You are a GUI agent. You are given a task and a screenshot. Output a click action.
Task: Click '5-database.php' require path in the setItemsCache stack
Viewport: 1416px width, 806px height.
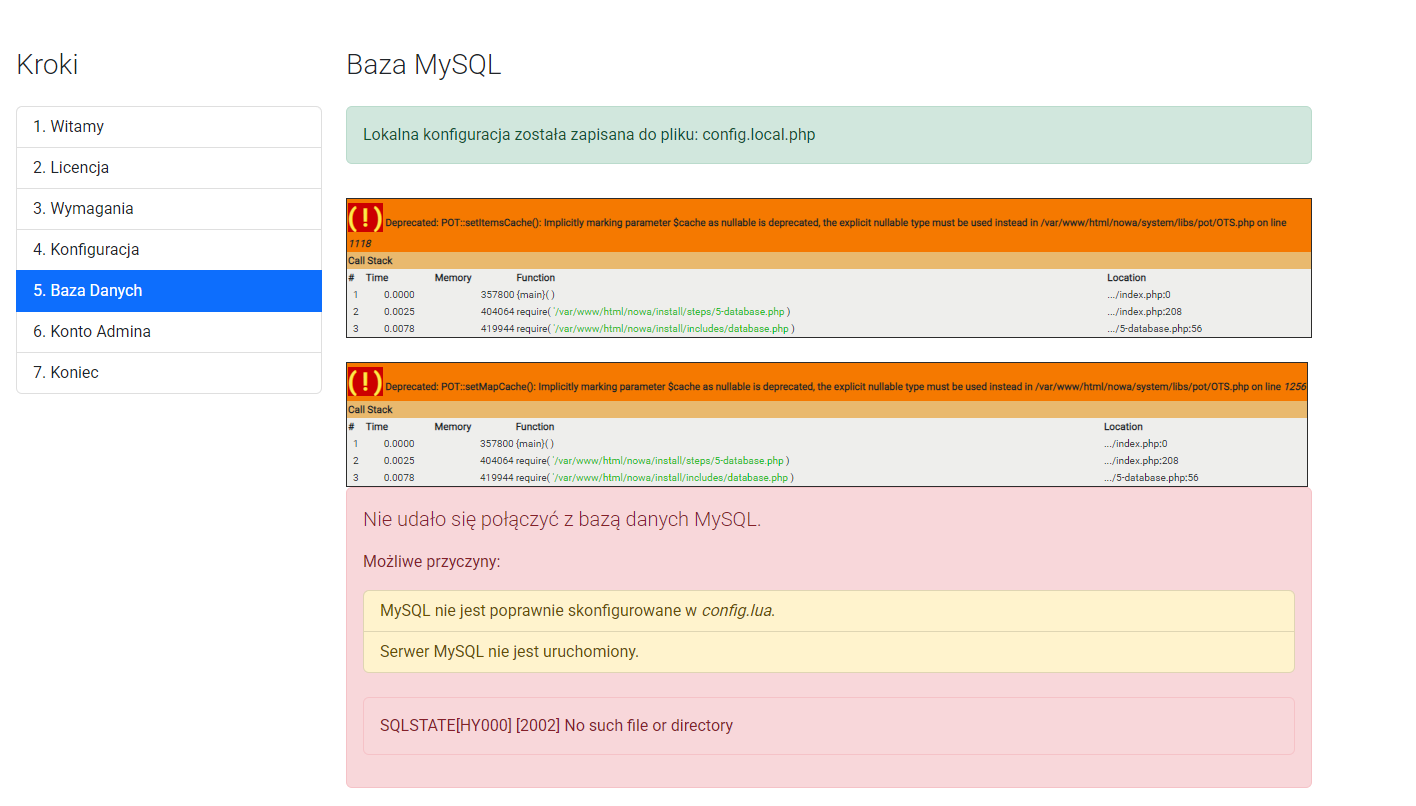coord(669,312)
